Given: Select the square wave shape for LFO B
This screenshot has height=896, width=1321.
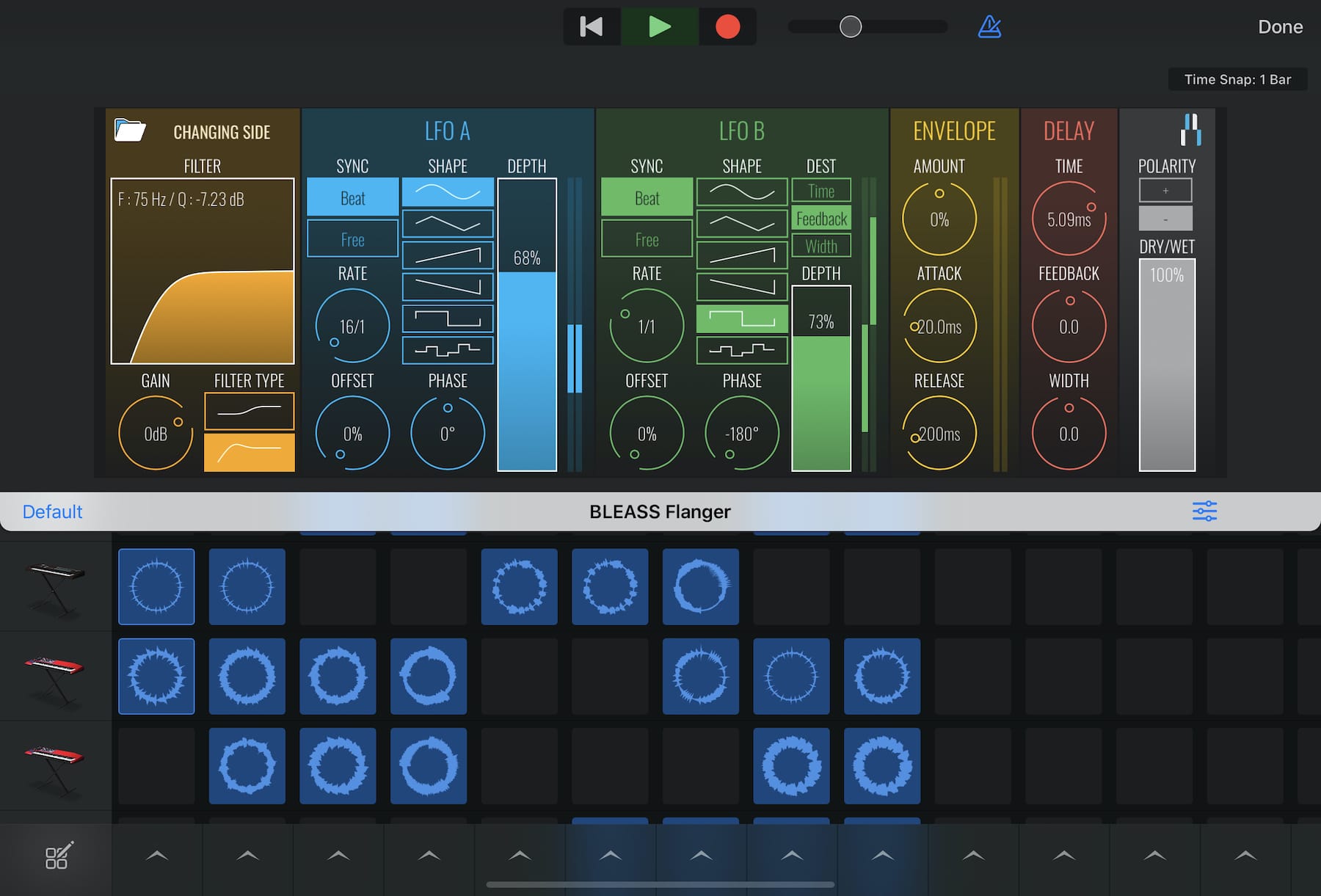Looking at the screenshot, I should [741, 318].
